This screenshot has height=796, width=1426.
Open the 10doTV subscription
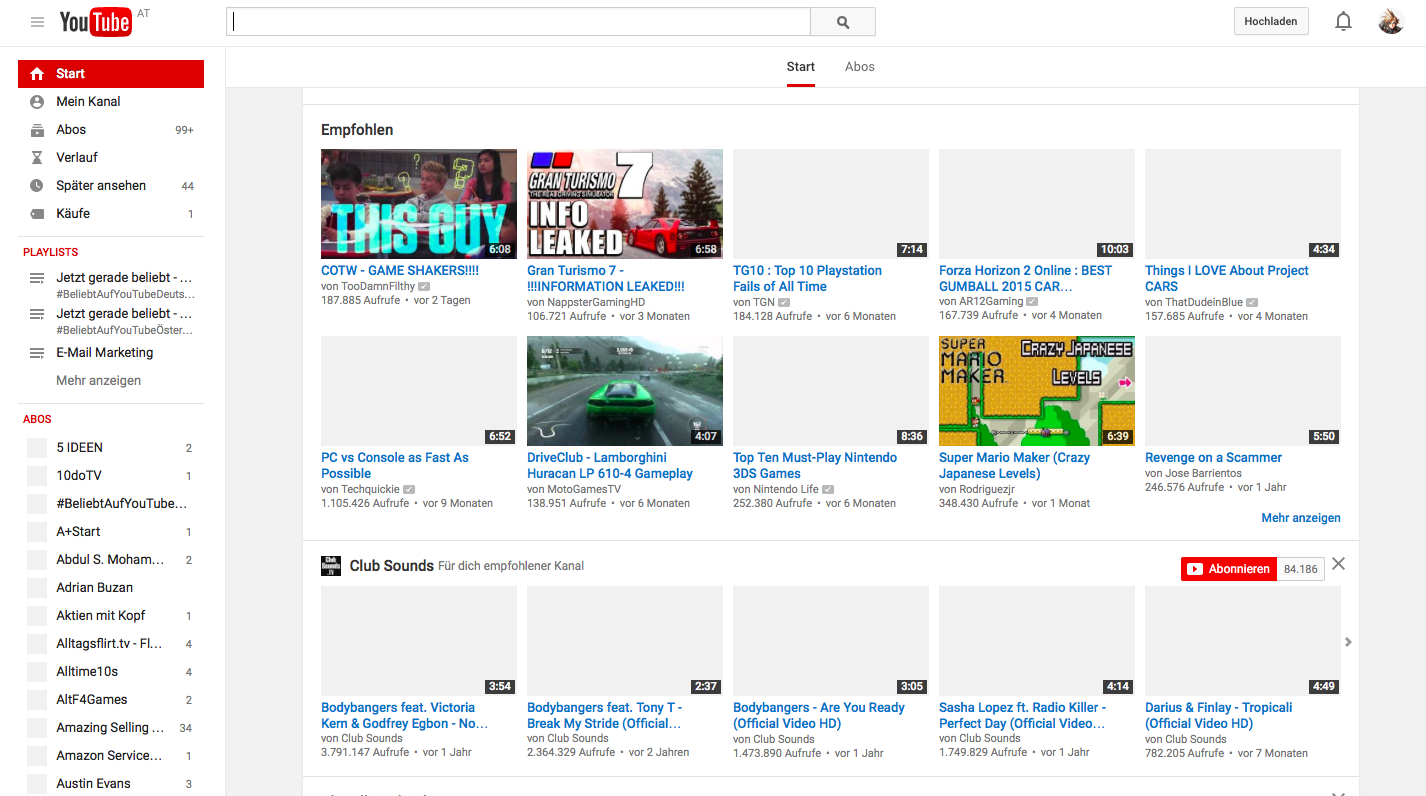pos(111,476)
